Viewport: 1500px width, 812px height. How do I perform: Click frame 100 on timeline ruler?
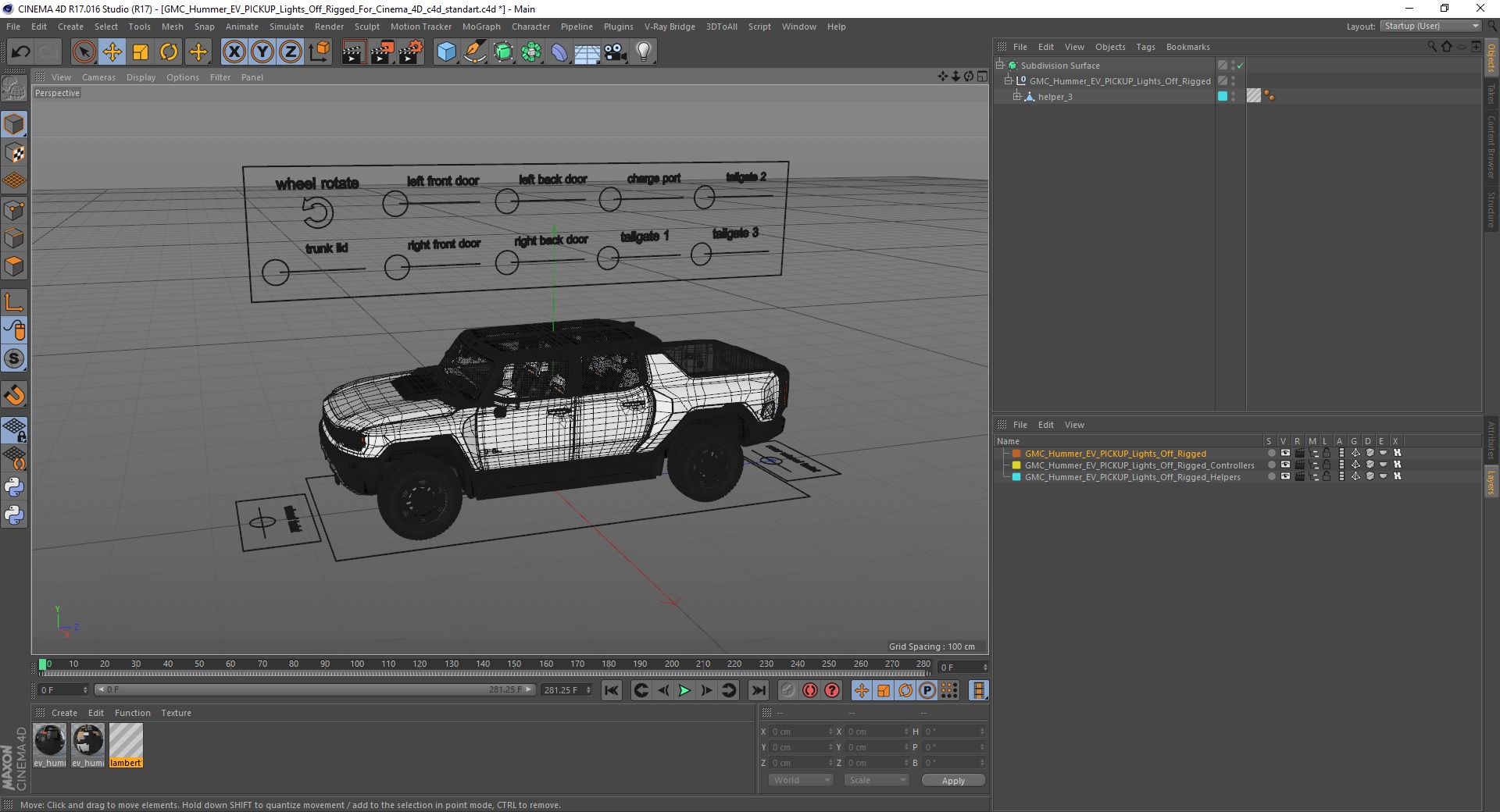(x=357, y=664)
